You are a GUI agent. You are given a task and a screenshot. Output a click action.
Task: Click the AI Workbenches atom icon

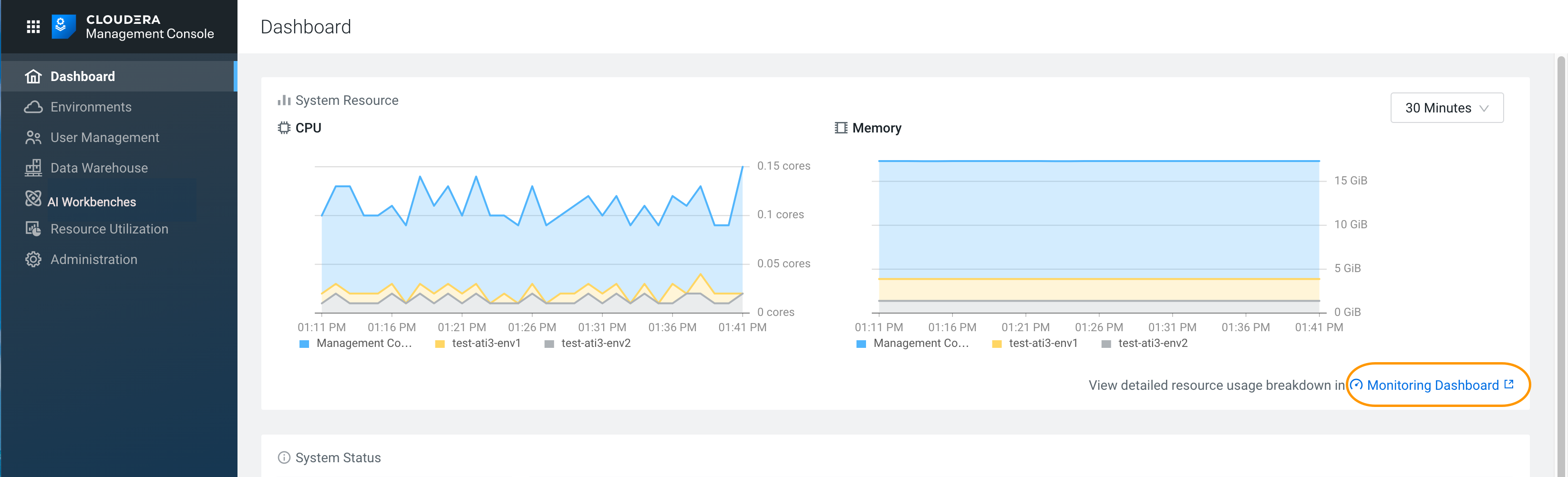(33, 198)
